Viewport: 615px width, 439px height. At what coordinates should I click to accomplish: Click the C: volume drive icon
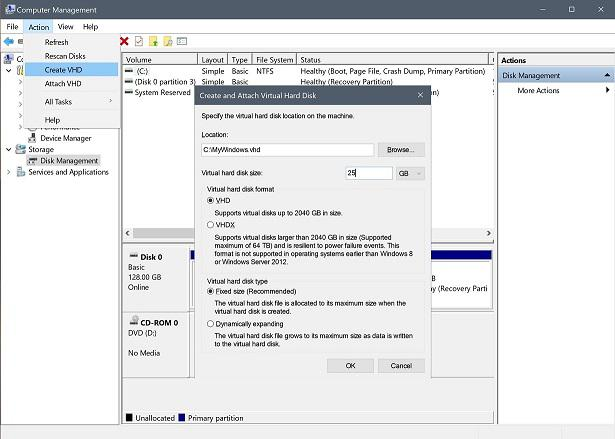point(128,71)
